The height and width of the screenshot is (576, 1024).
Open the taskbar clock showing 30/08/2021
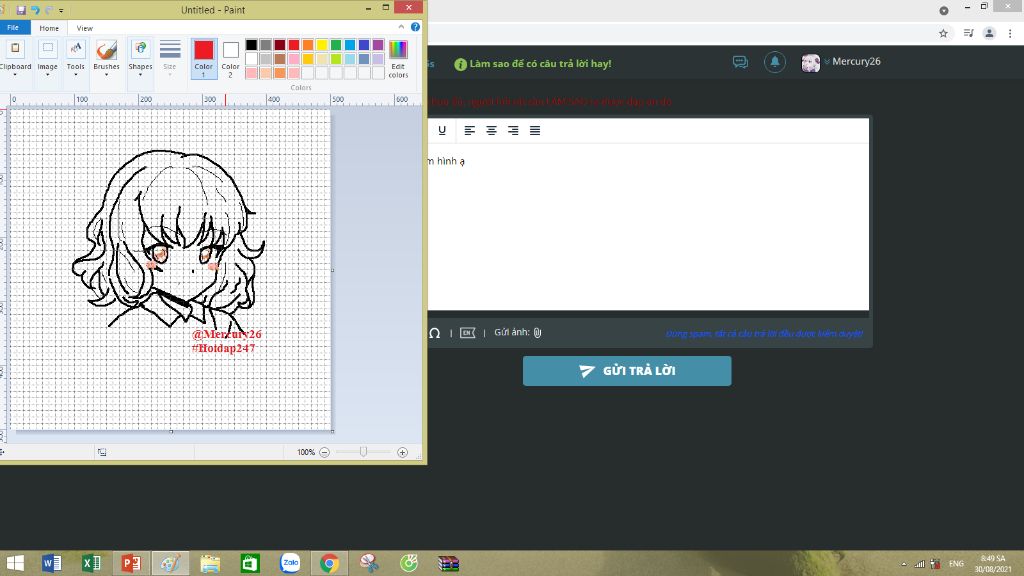coord(993,564)
